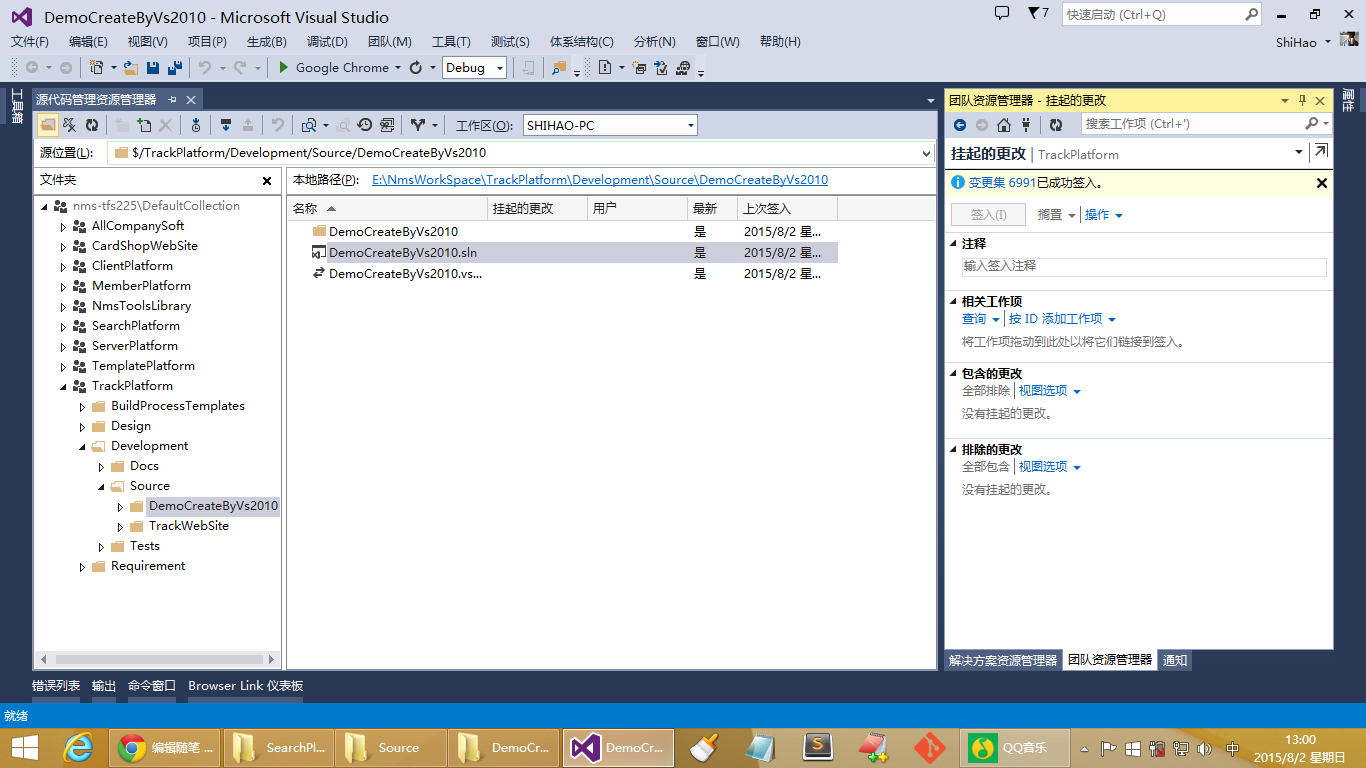The height and width of the screenshot is (768, 1366).
Task: Collapse the Development folder node
Action: [83, 446]
